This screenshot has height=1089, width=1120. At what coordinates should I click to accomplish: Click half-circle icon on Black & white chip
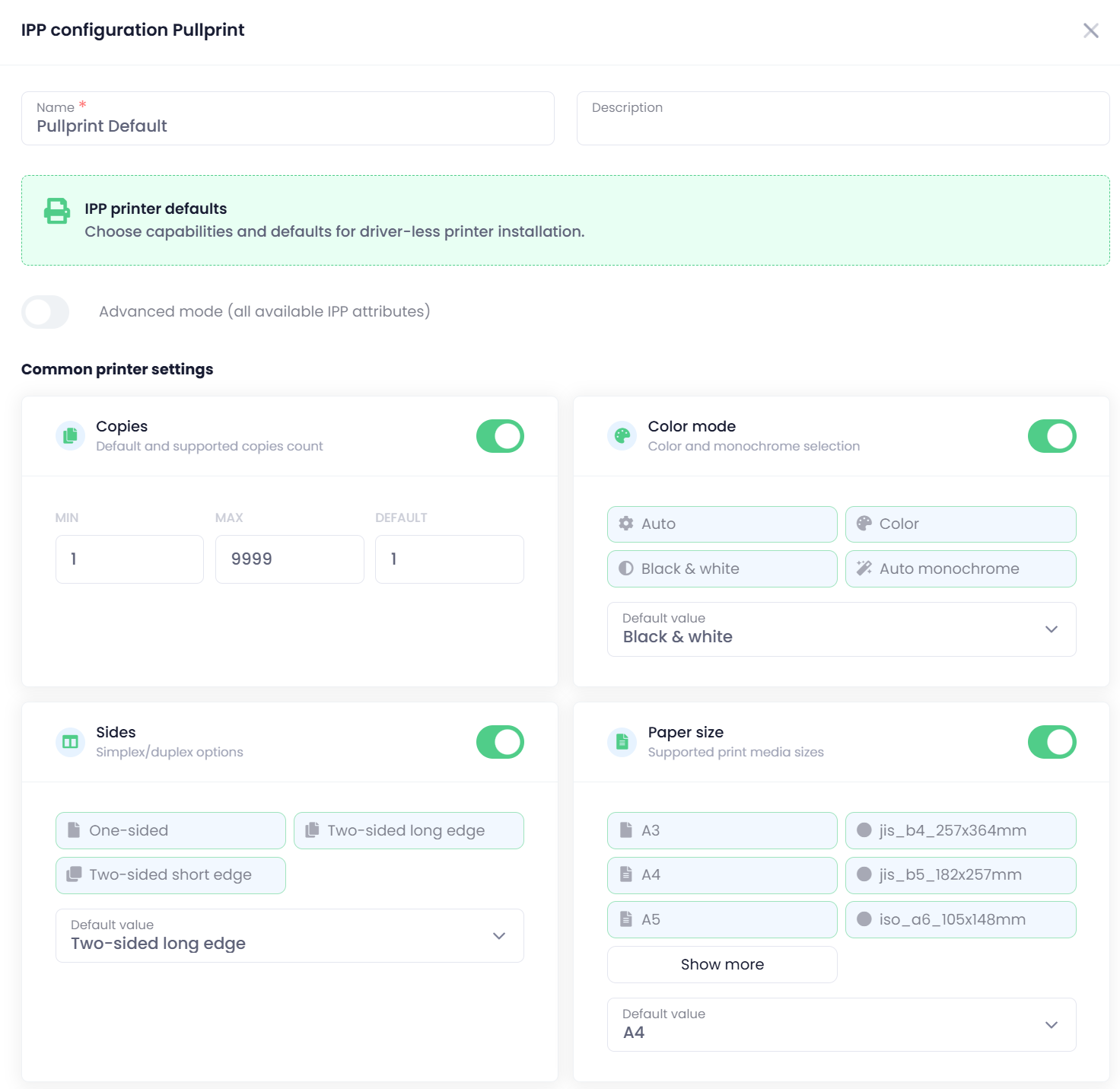click(x=626, y=568)
